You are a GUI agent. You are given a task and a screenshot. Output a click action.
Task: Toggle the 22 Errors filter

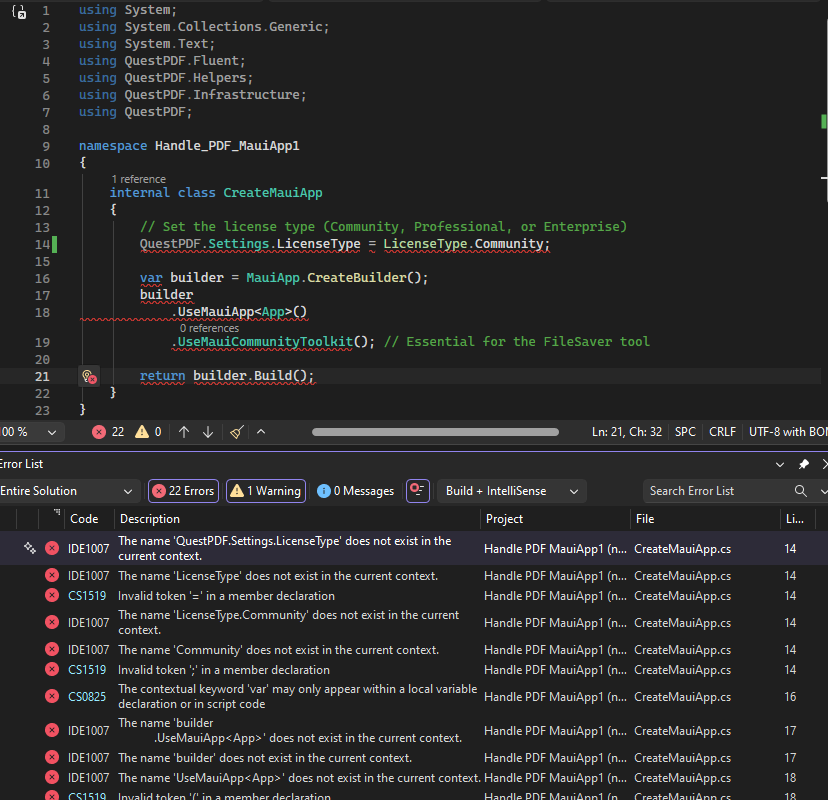183,491
